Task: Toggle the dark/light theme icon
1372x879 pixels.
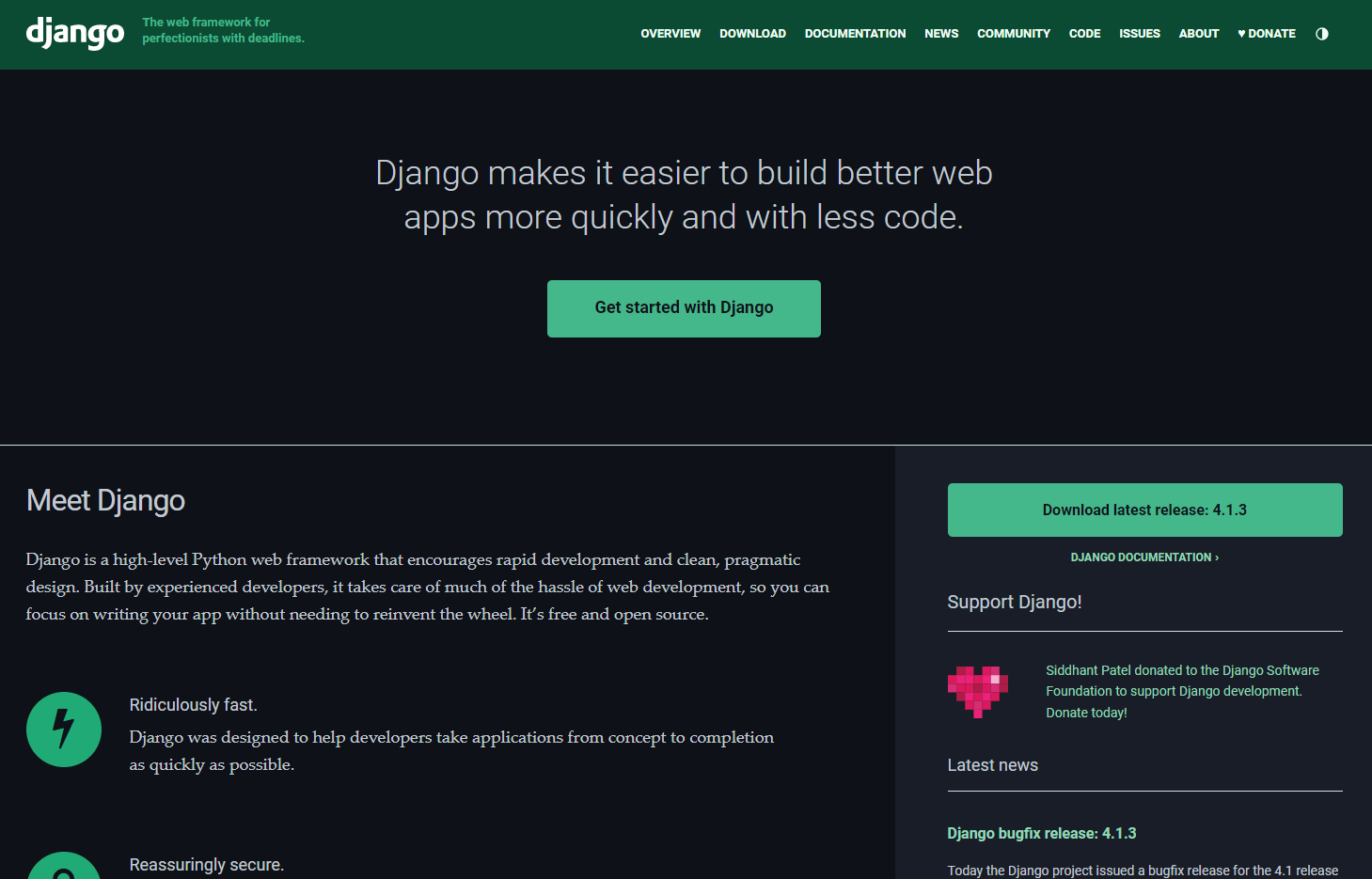Action: coord(1321,33)
